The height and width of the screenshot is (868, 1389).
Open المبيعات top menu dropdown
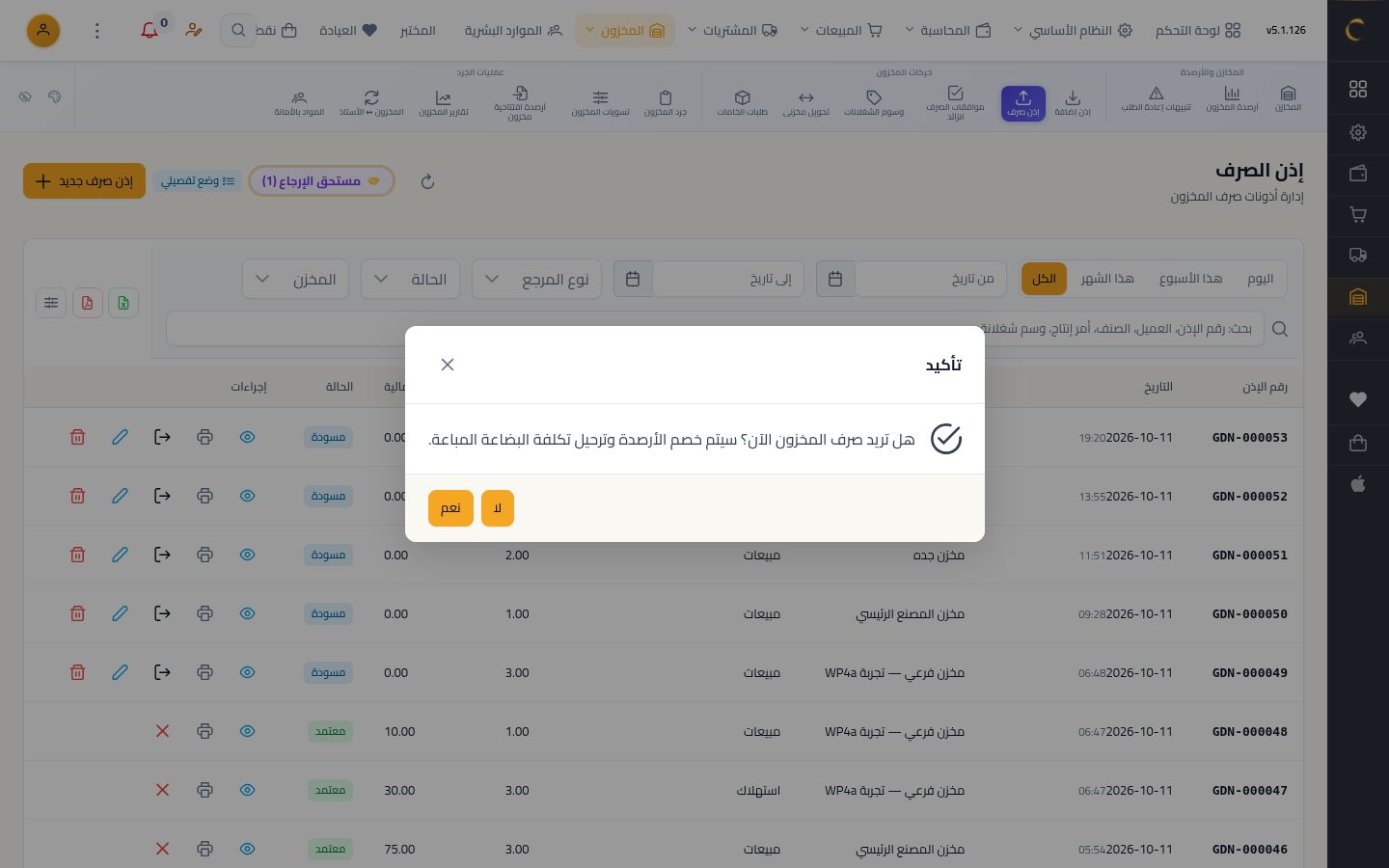coord(840,31)
